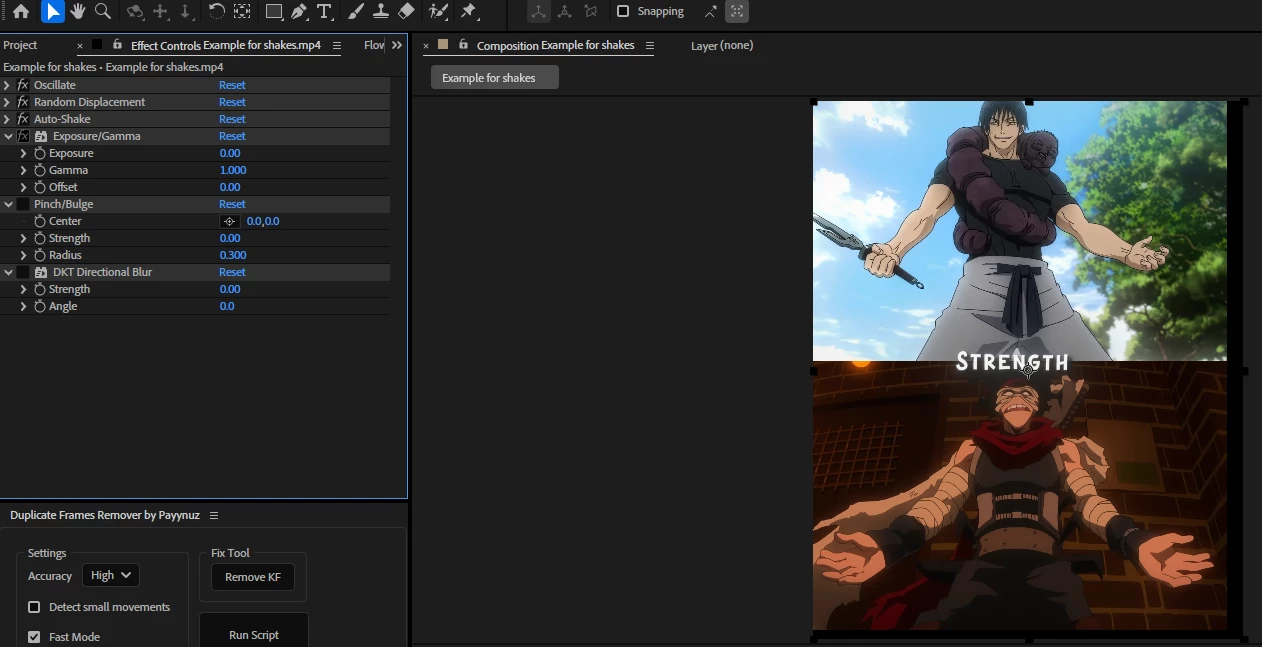Select the Clone Stamp tool
Screen dimensions: 1262x647
point(381,12)
